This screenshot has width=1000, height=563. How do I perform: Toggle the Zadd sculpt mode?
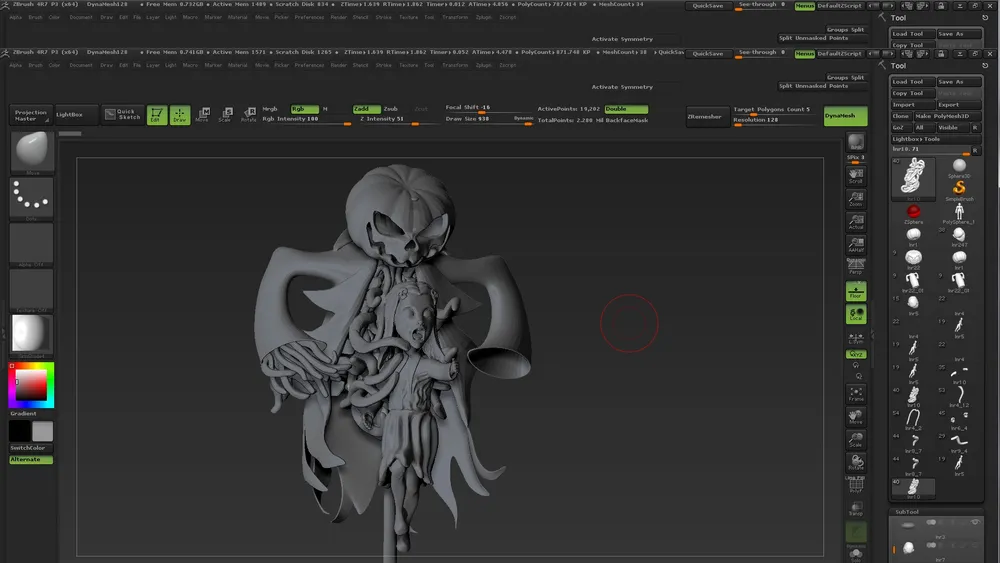click(362, 108)
